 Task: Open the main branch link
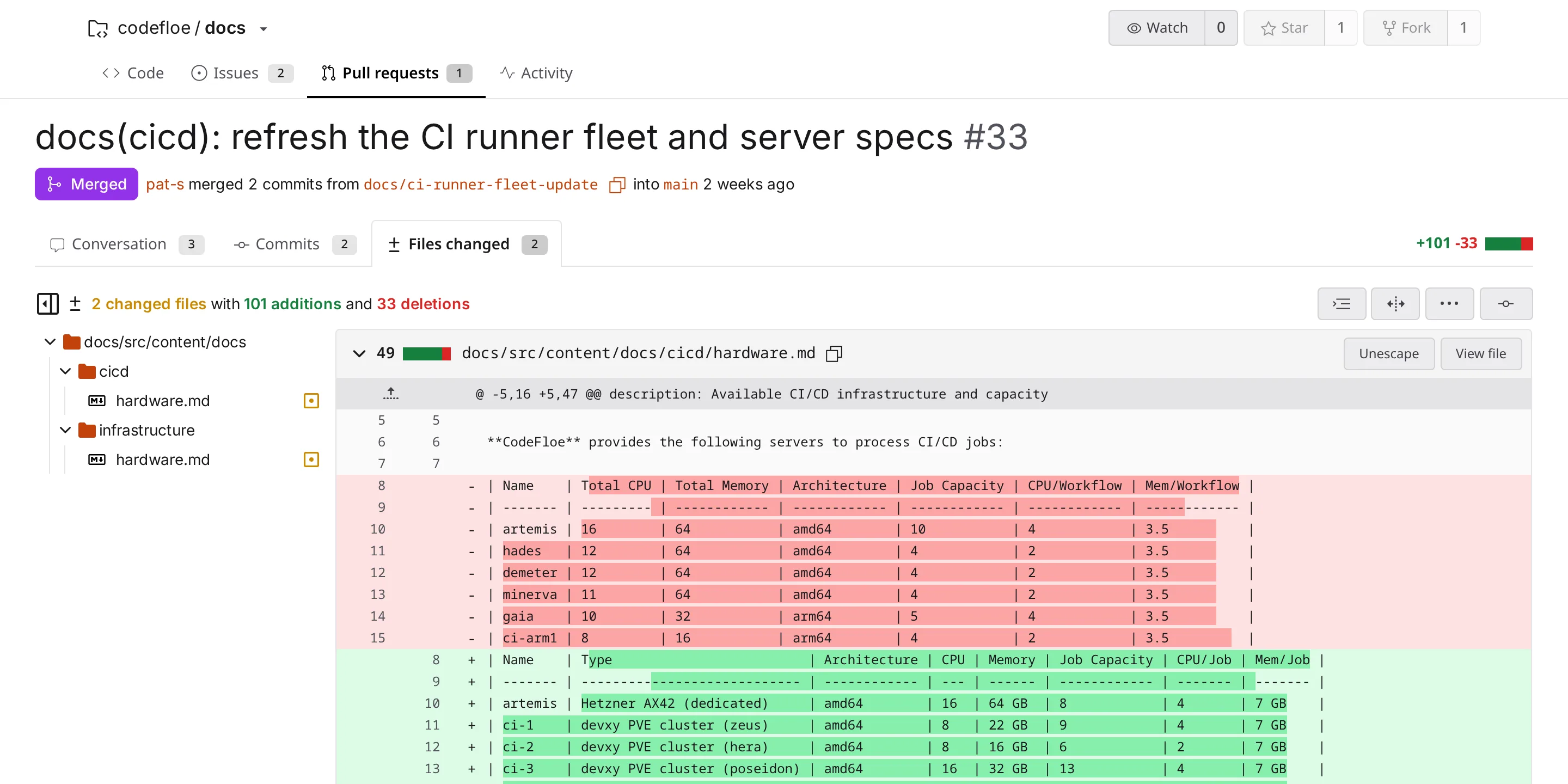click(681, 185)
